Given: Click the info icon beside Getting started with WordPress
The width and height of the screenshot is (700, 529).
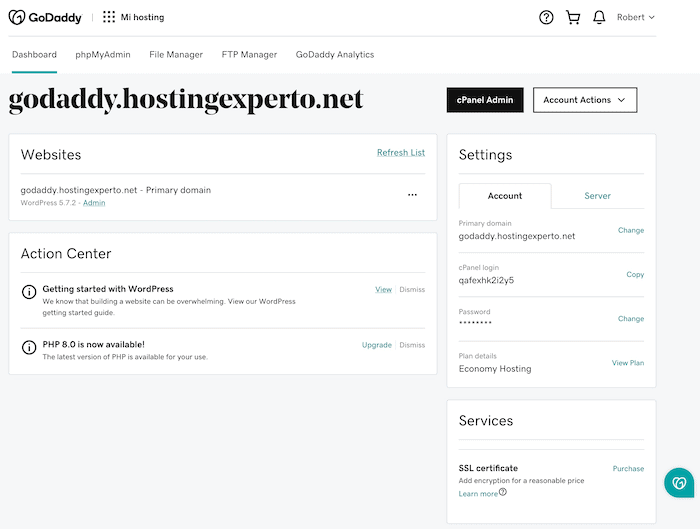Looking at the screenshot, I should click(29, 292).
